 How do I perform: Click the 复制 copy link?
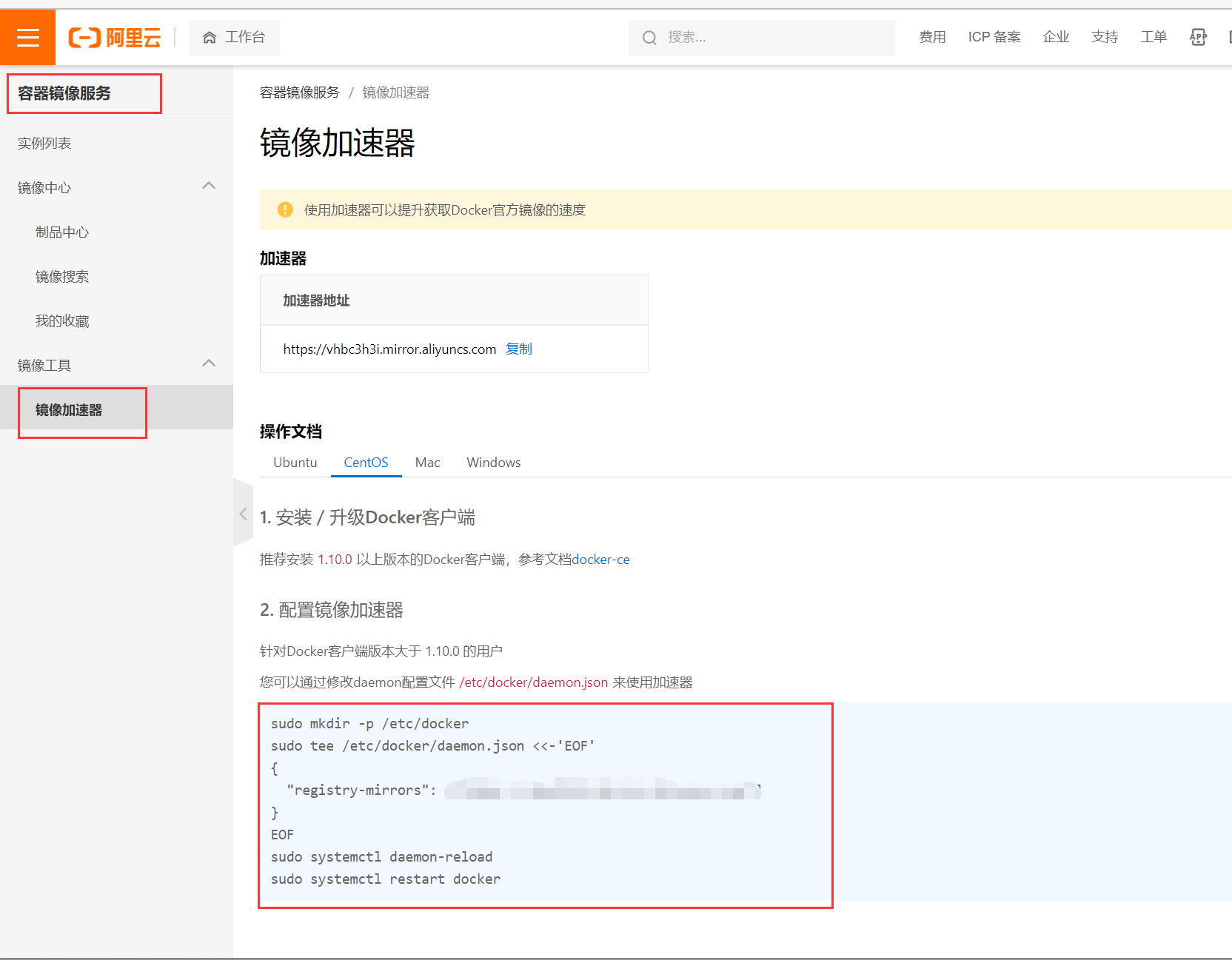[518, 349]
